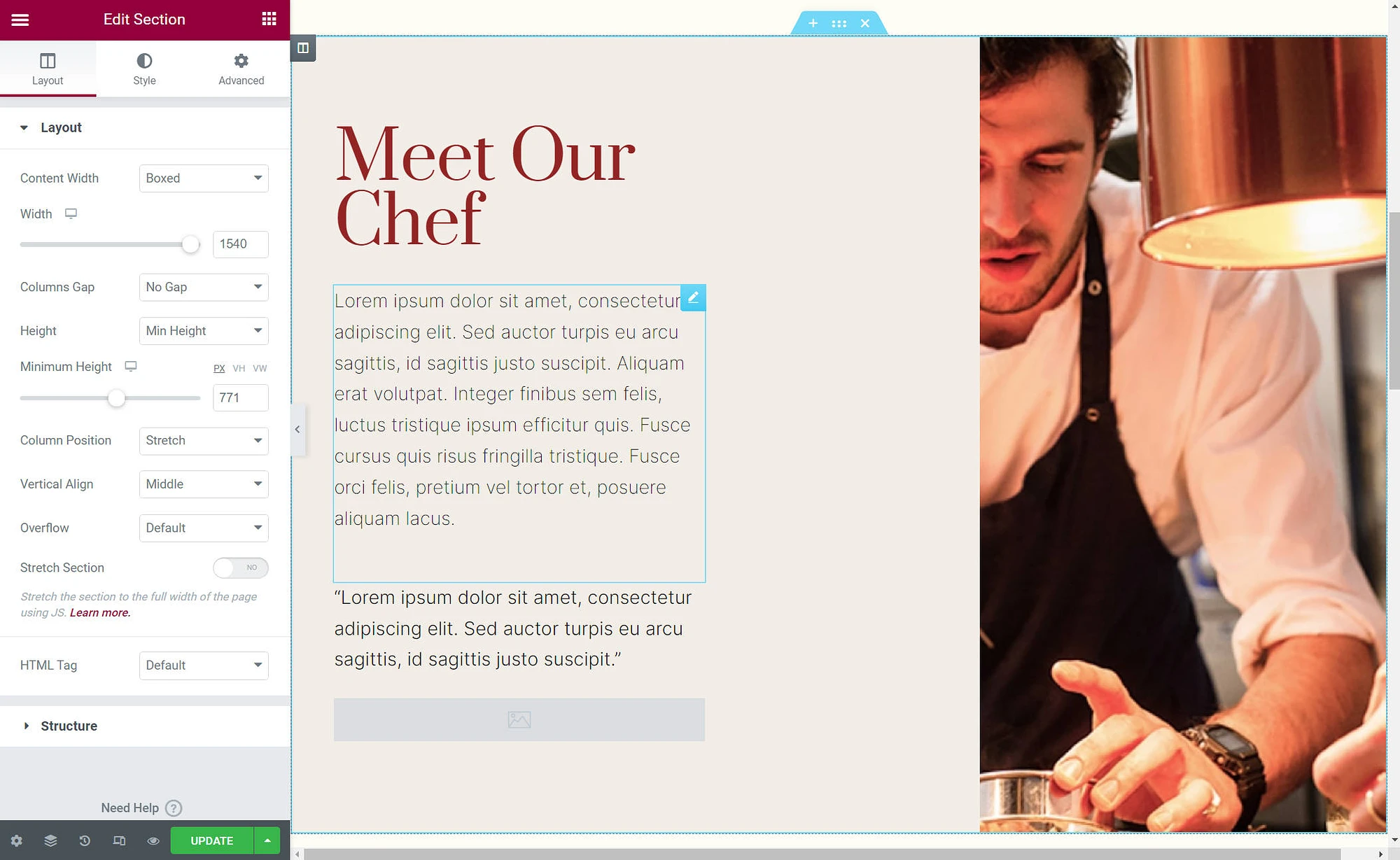Switch to the Advanced tab
1400x860 pixels.
coord(240,68)
